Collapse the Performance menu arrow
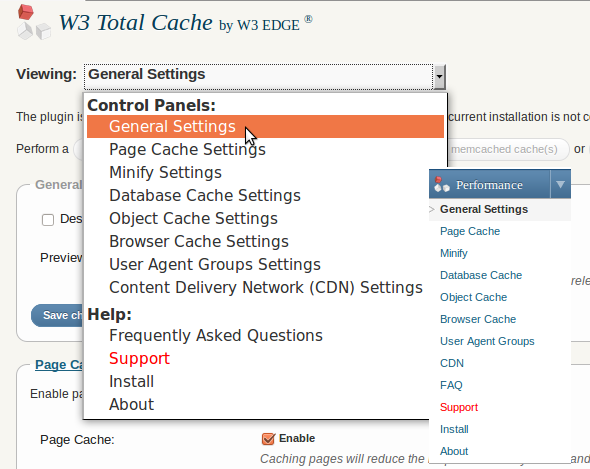This screenshot has height=469, width=590. click(x=560, y=184)
